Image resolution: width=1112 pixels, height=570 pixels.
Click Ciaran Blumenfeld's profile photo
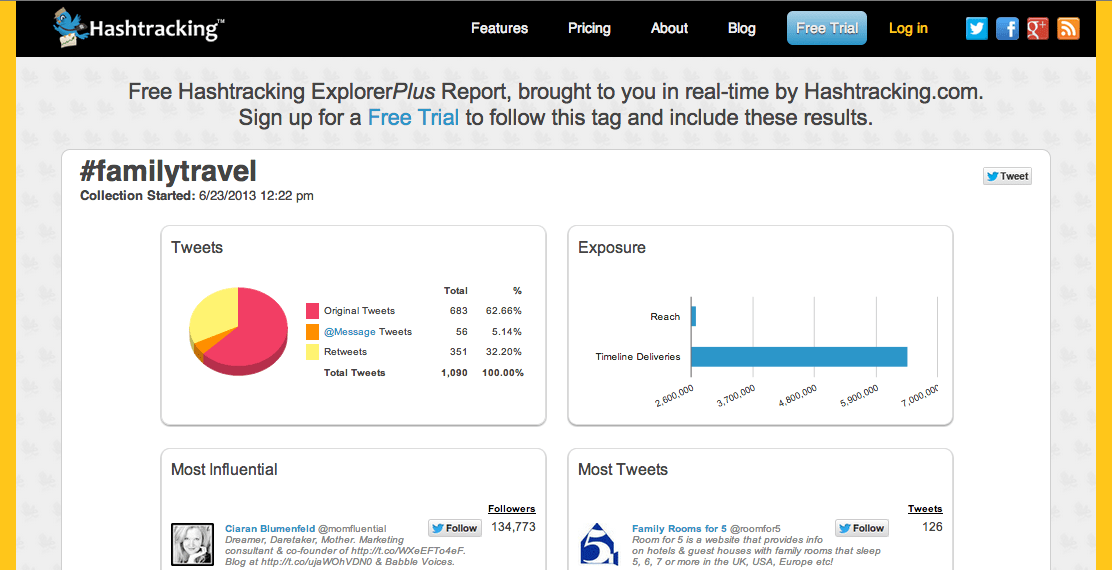[x=192, y=543]
